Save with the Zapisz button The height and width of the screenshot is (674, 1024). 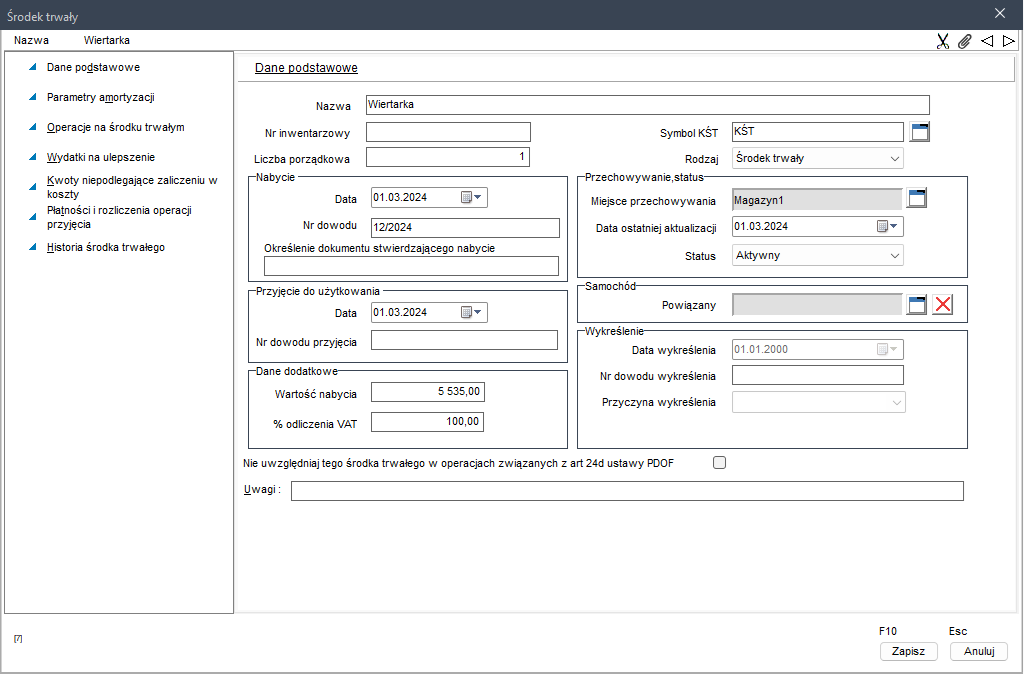click(908, 651)
